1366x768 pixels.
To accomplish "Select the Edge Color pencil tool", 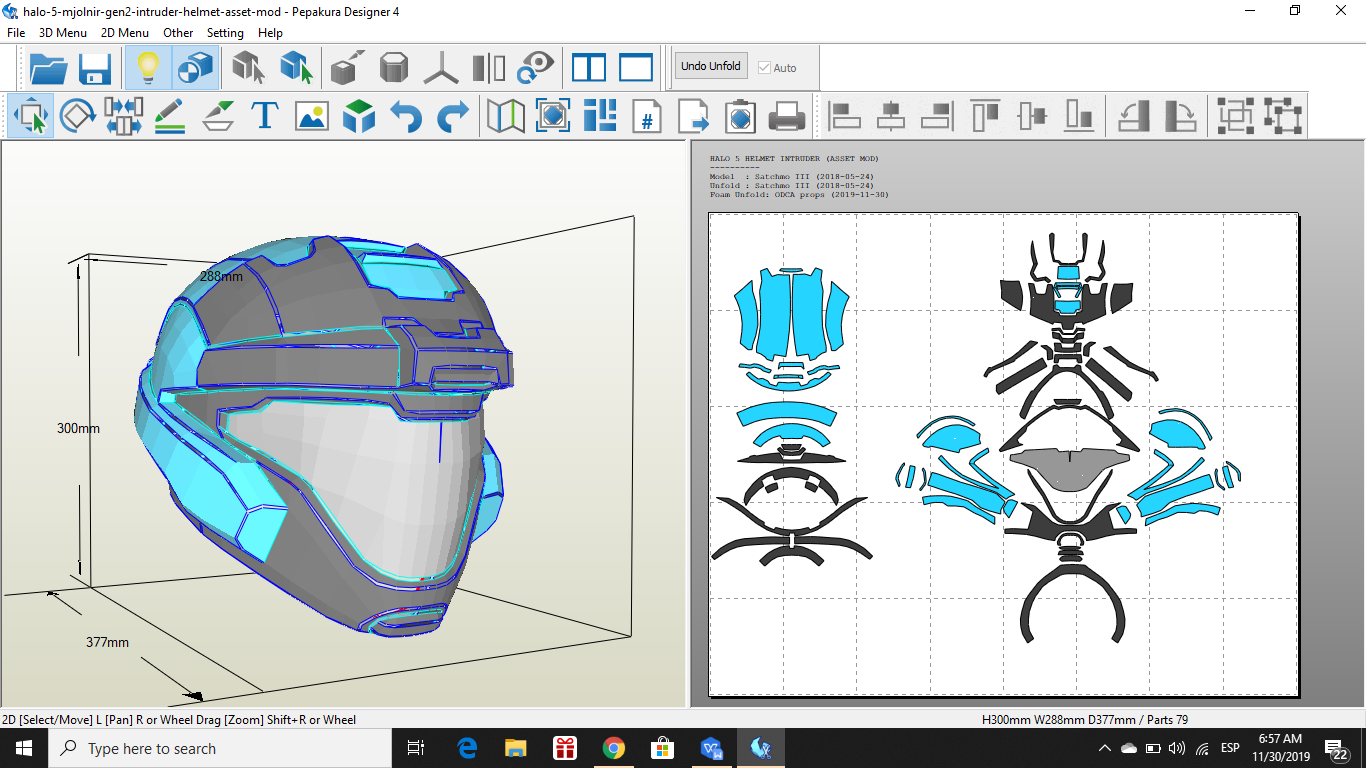I will [x=170, y=116].
